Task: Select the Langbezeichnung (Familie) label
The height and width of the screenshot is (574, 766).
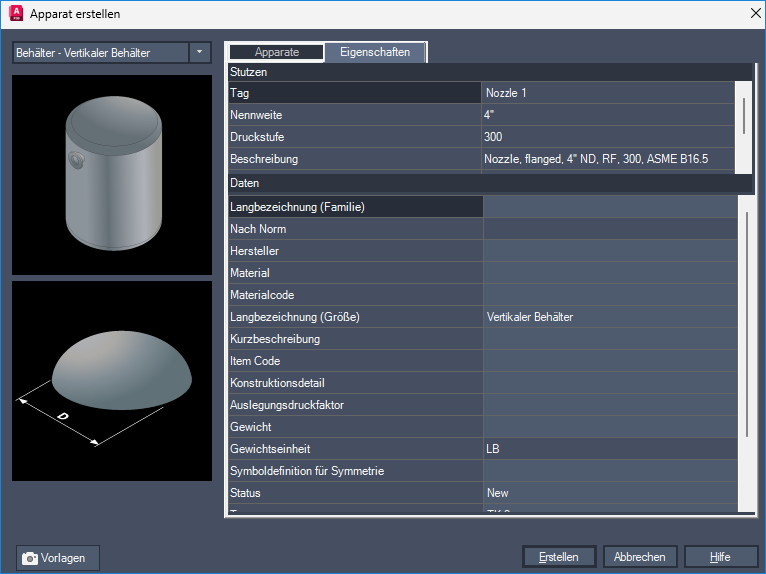Action: [x=356, y=207]
